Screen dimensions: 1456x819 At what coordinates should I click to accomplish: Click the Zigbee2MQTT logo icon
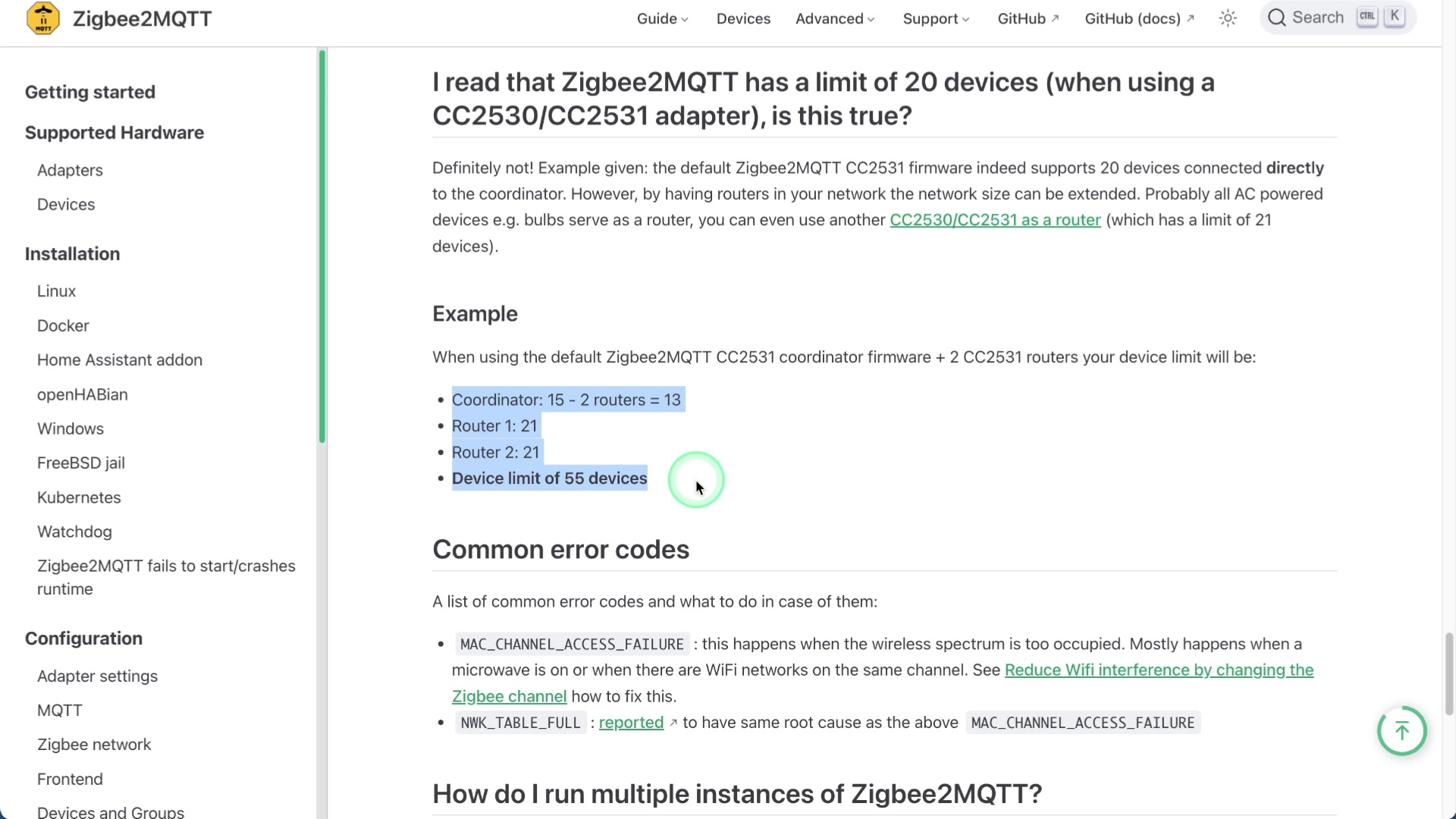click(x=43, y=17)
